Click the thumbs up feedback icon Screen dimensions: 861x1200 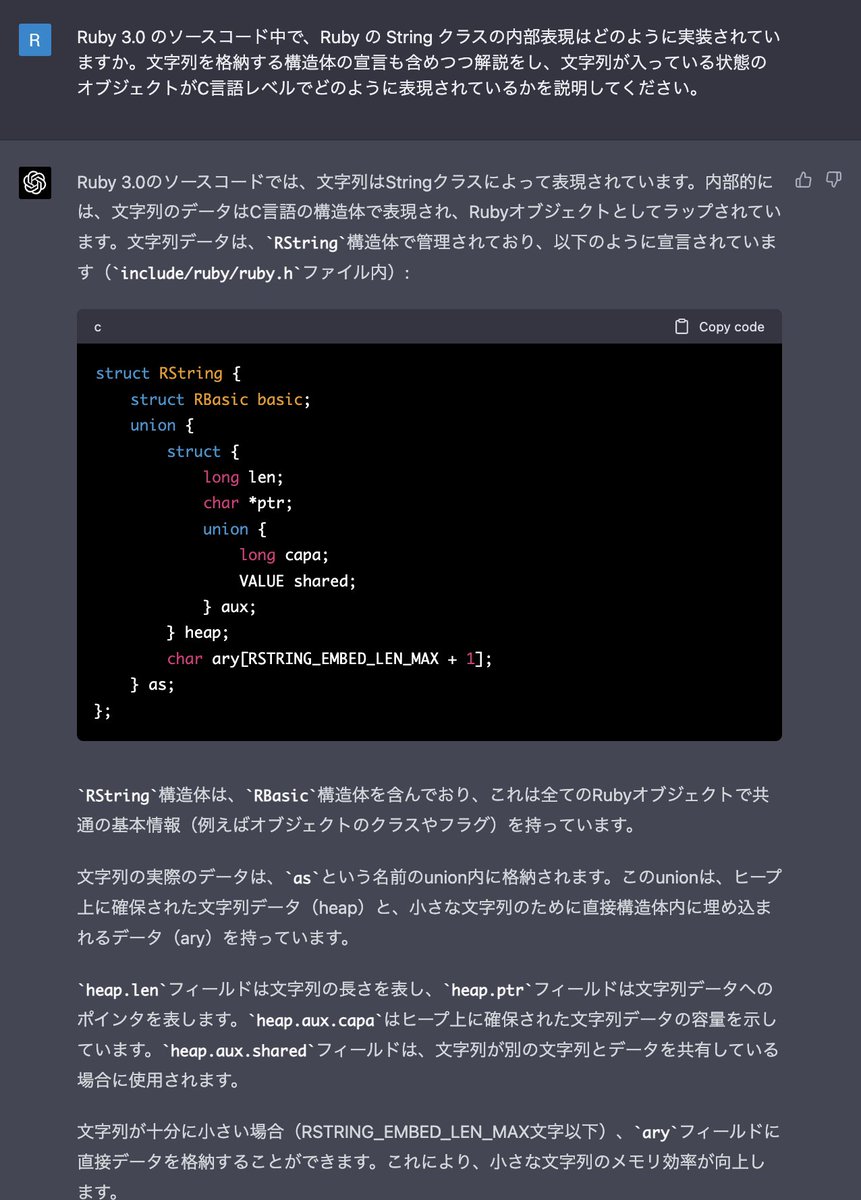tap(803, 180)
